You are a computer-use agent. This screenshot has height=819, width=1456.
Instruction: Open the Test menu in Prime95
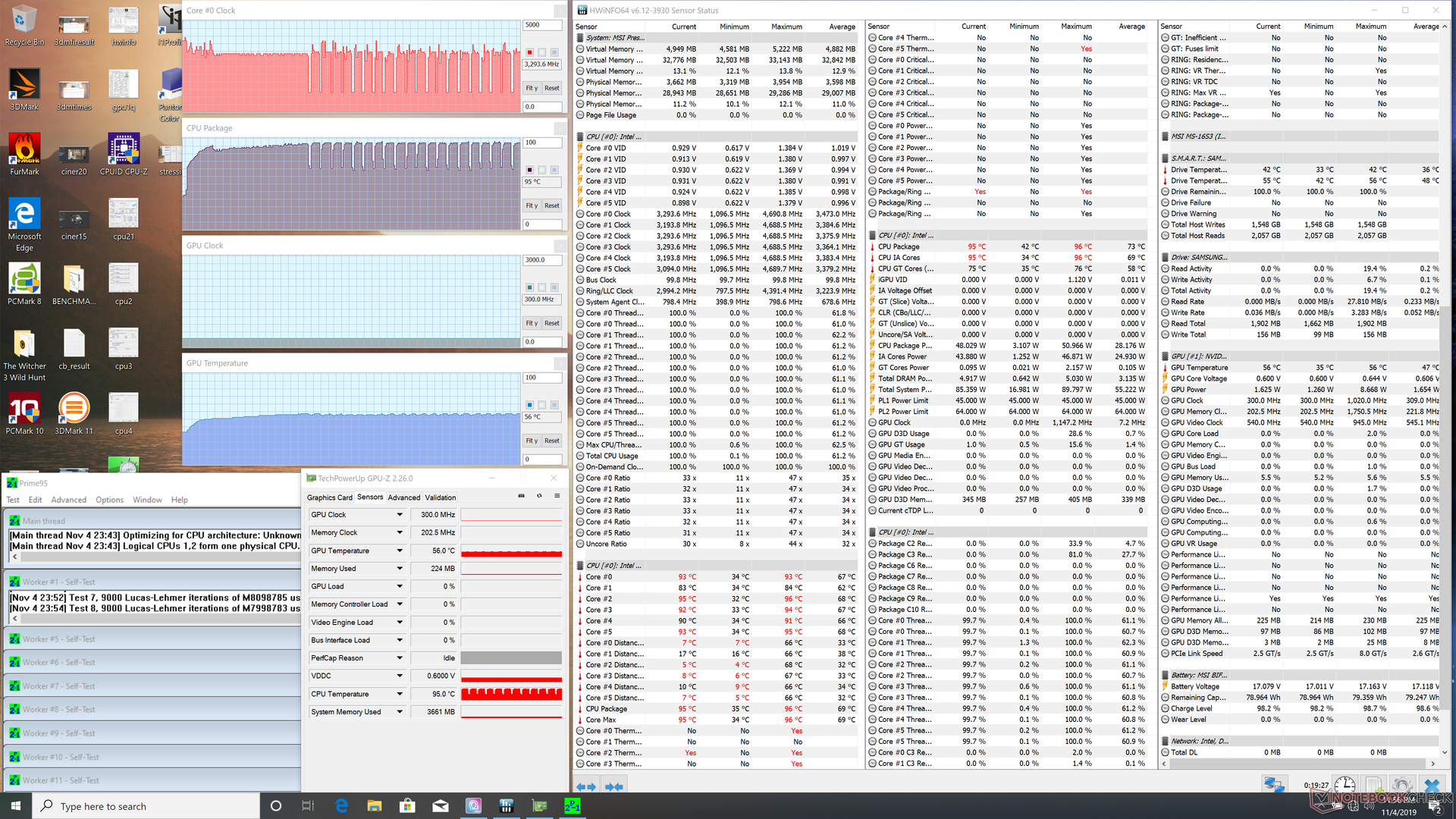[x=13, y=500]
